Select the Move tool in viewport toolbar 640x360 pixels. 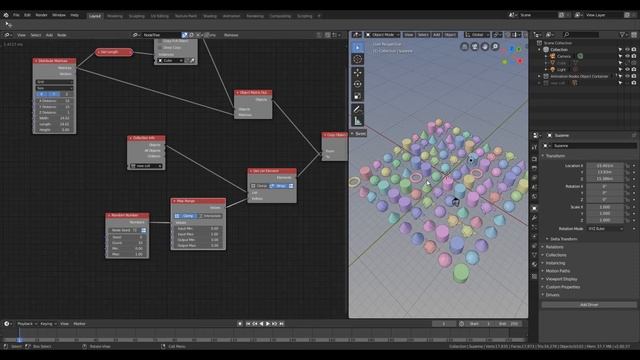pyautogui.click(x=358, y=73)
